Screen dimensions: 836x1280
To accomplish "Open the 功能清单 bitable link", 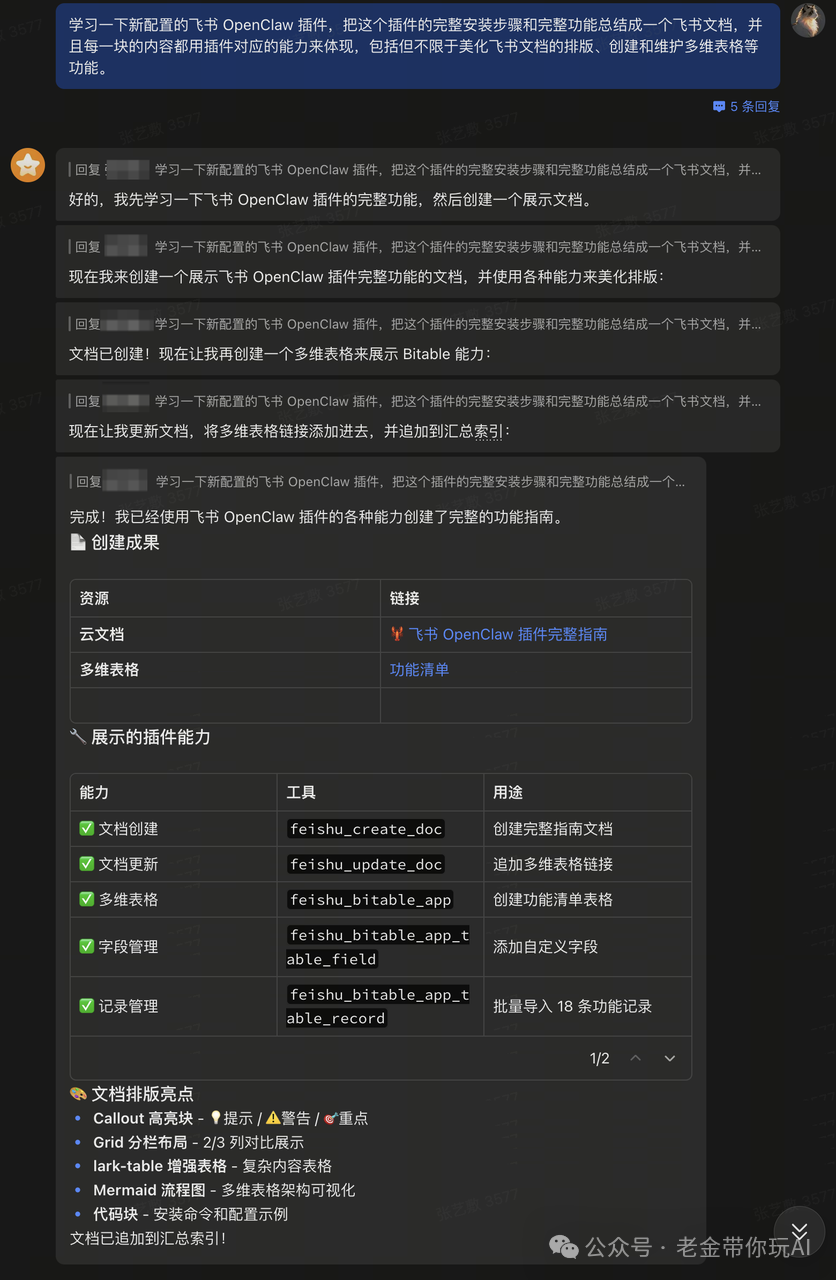I will coord(419,669).
